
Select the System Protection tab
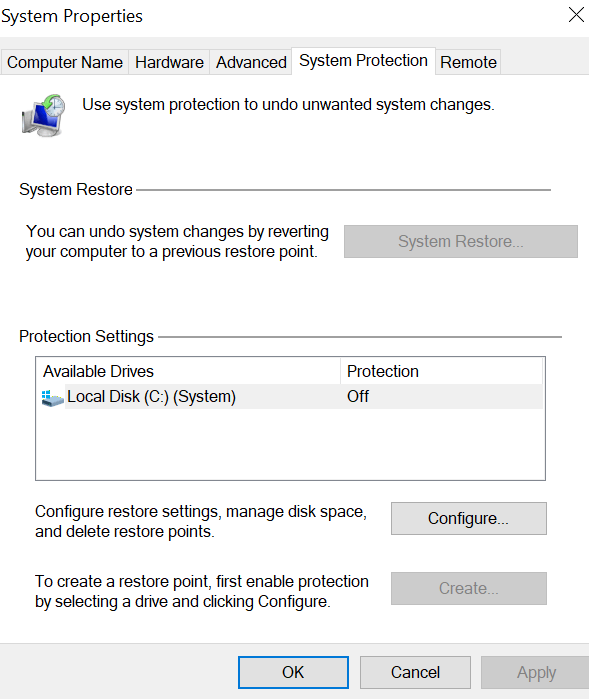click(x=363, y=61)
